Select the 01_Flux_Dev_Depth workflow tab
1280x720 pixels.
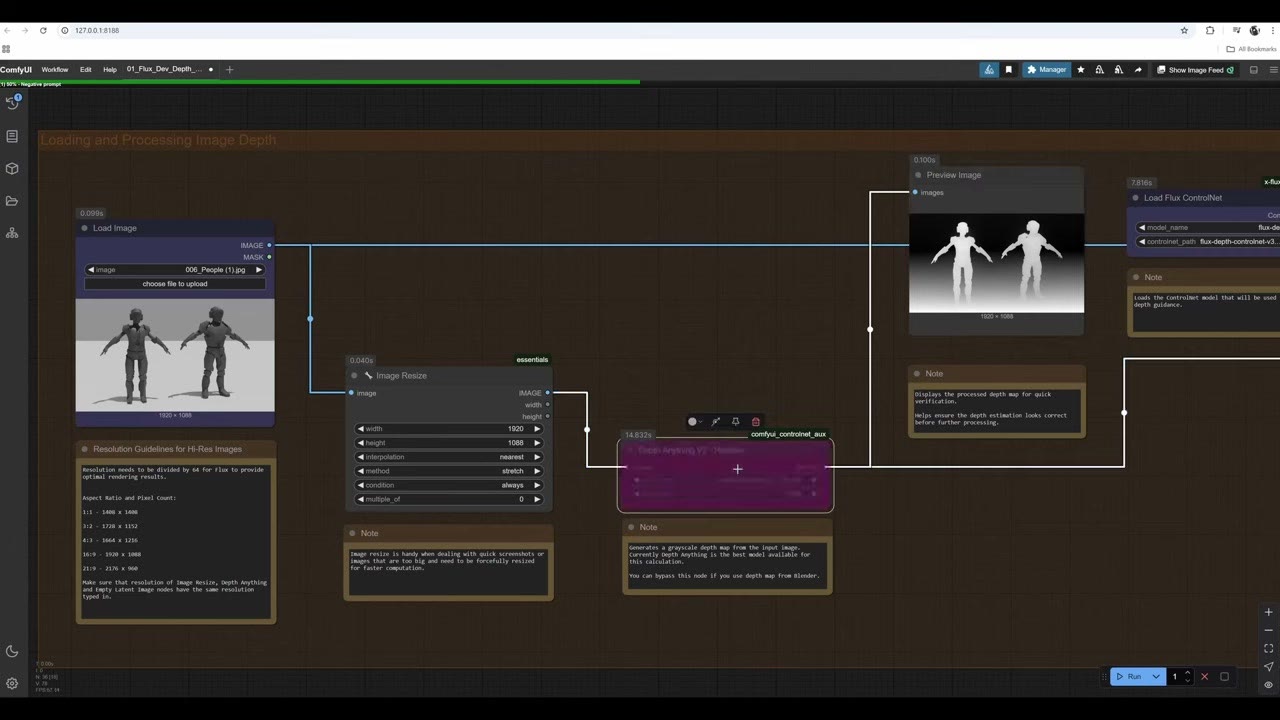click(x=164, y=70)
